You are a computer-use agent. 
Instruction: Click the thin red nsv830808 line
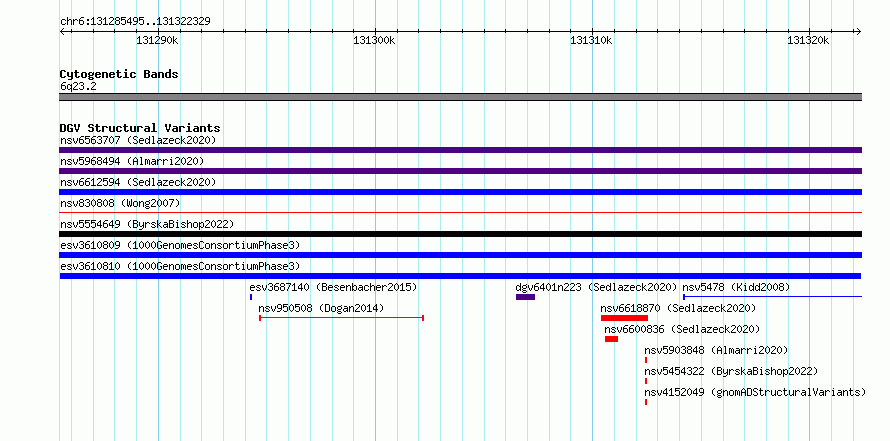click(460, 212)
